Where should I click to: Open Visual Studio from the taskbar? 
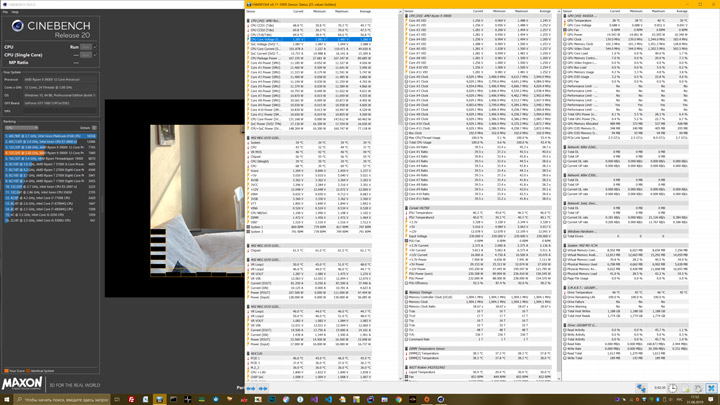pyautogui.click(x=314, y=399)
